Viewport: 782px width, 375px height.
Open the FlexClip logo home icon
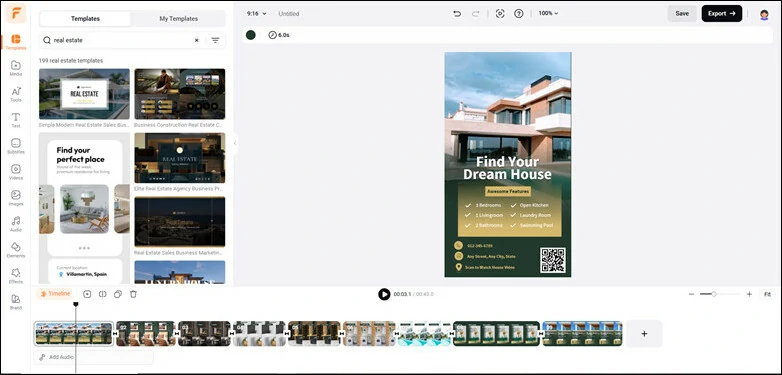point(16,13)
